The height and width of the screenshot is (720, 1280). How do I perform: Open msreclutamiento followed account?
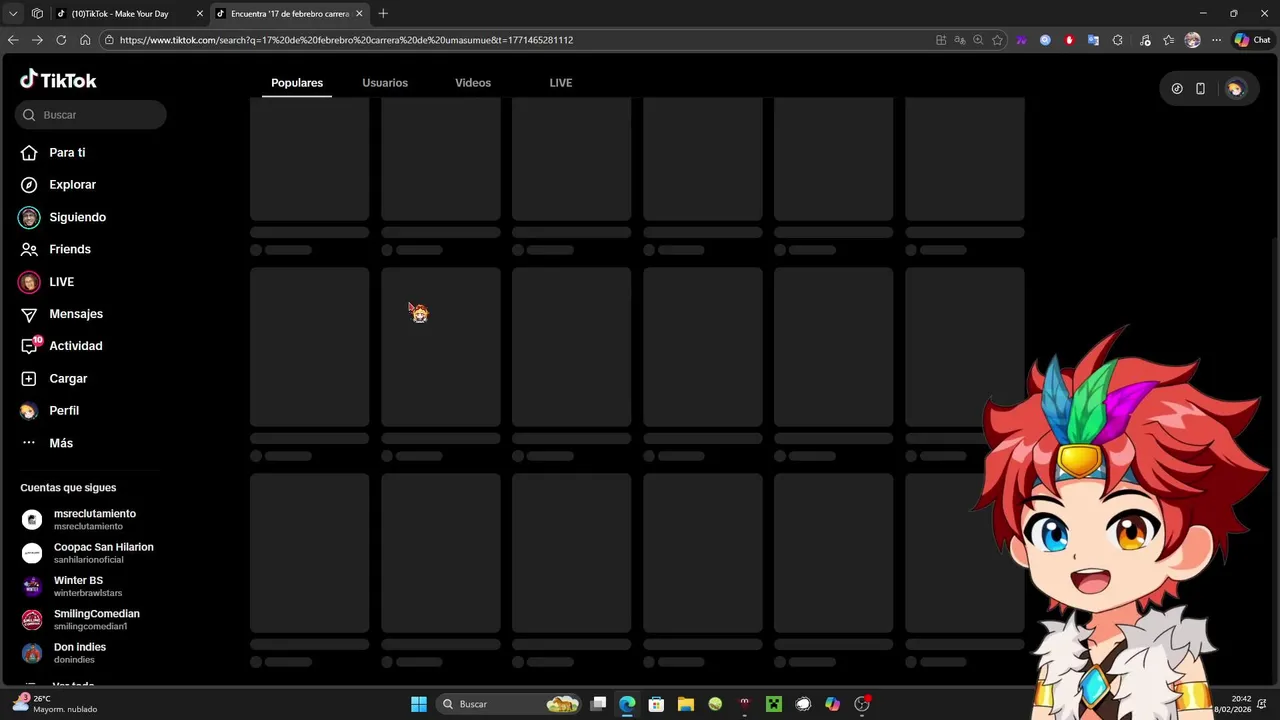[x=80, y=519]
